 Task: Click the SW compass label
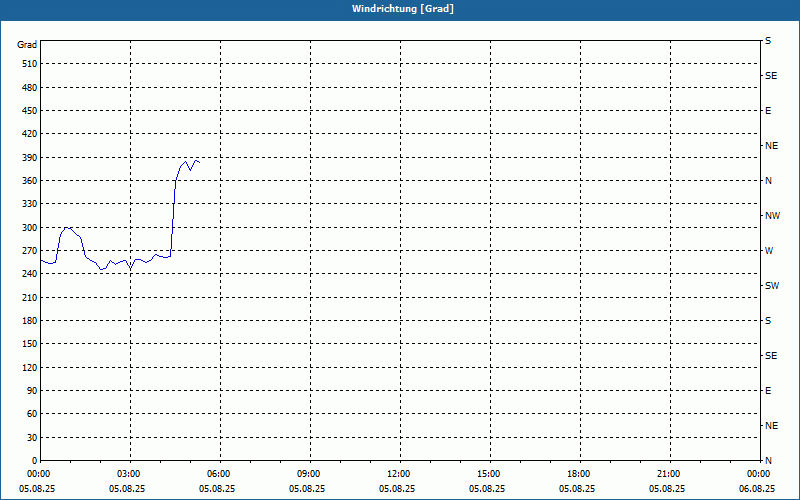click(772, 286)
